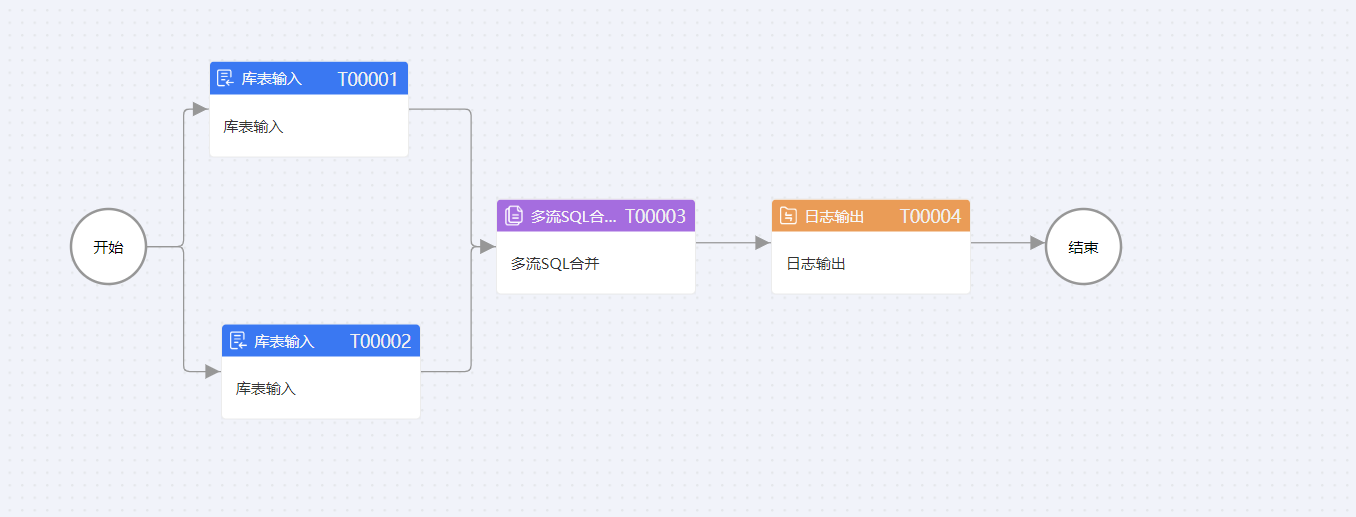Image resolution: width=1356 pixels, height=517 pixels.
Task: Click the 多流SQL合并 body text of the purple node
Action: (555, 264)
